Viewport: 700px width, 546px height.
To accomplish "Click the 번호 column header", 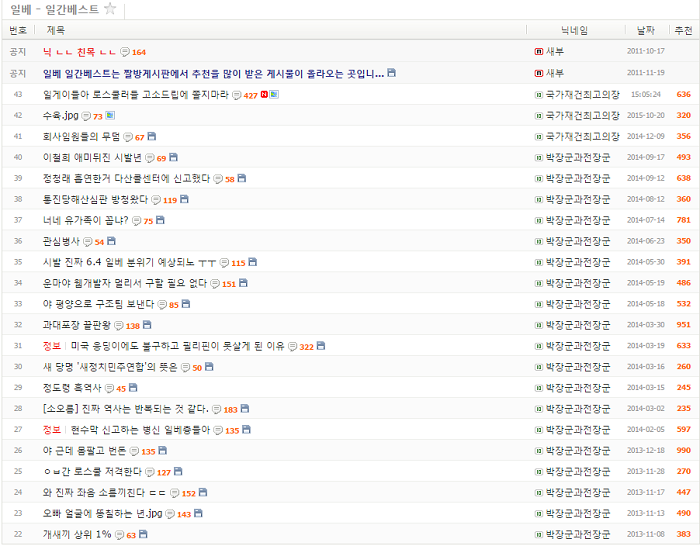I will pos(18,30).
